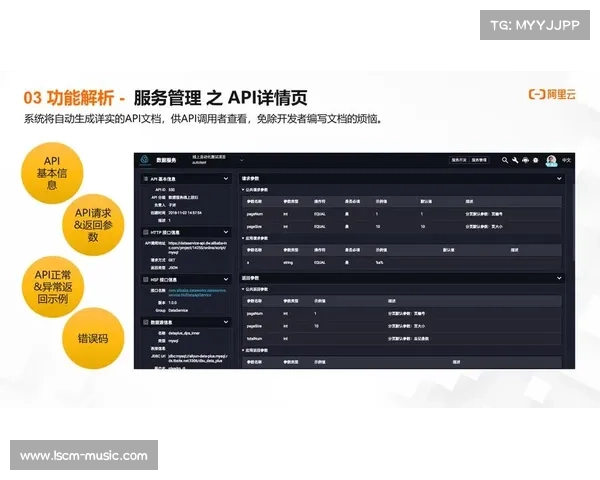Click totalNum row in return parameters table
Screen dimensions: 600x480
point(402,339)
